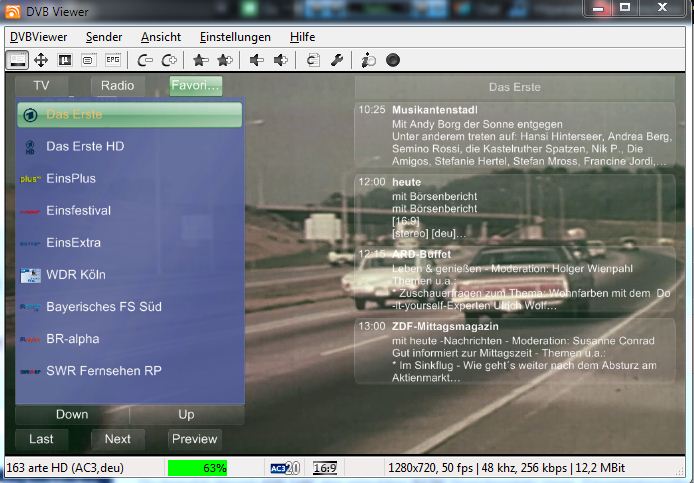Select BR-alpha channel

click(x=130, y=339)
